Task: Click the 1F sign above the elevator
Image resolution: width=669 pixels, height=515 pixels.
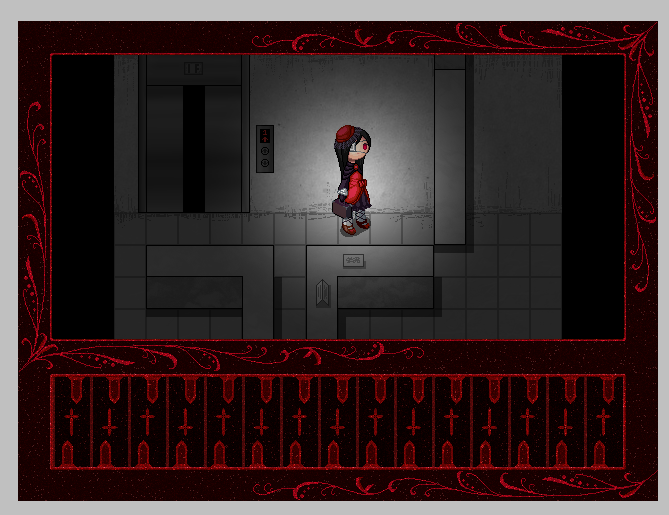Action: (193, 68)
